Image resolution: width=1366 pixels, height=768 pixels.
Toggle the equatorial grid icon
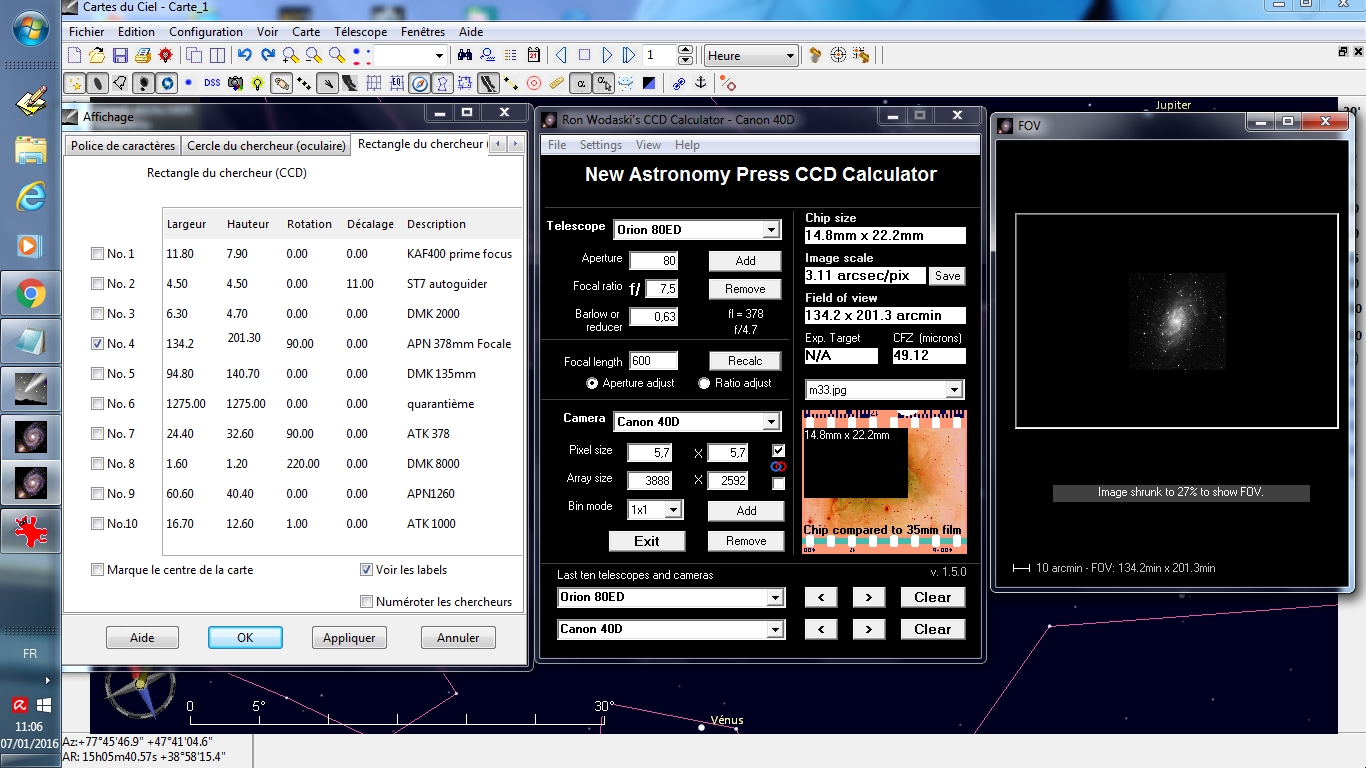(x=397, y=83)
